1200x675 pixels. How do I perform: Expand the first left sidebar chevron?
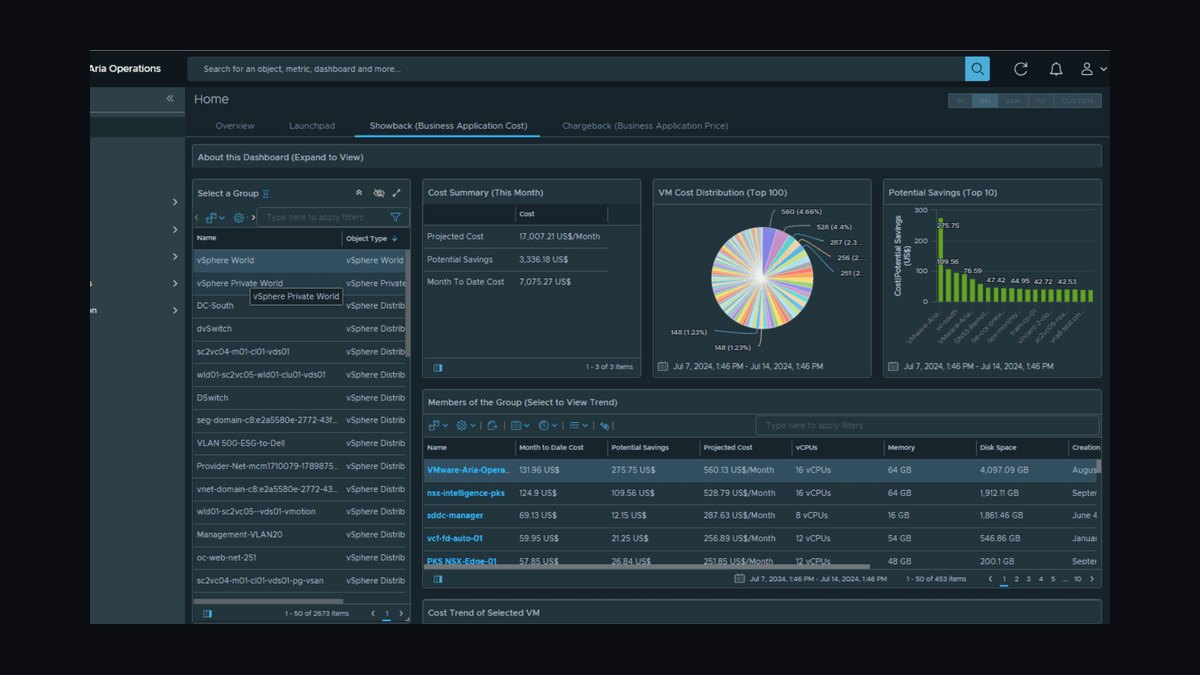coord(175,202)
